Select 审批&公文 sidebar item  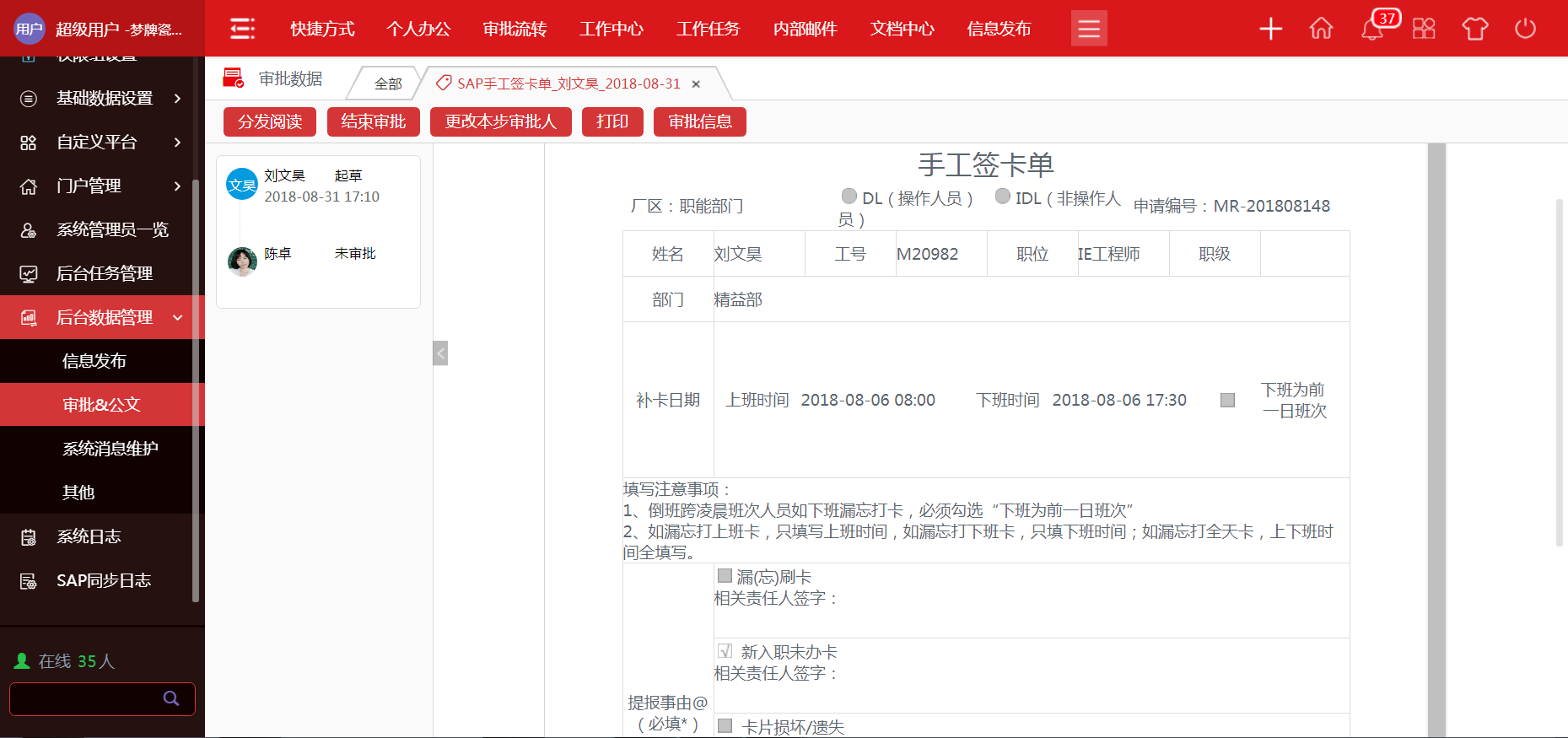102,405
